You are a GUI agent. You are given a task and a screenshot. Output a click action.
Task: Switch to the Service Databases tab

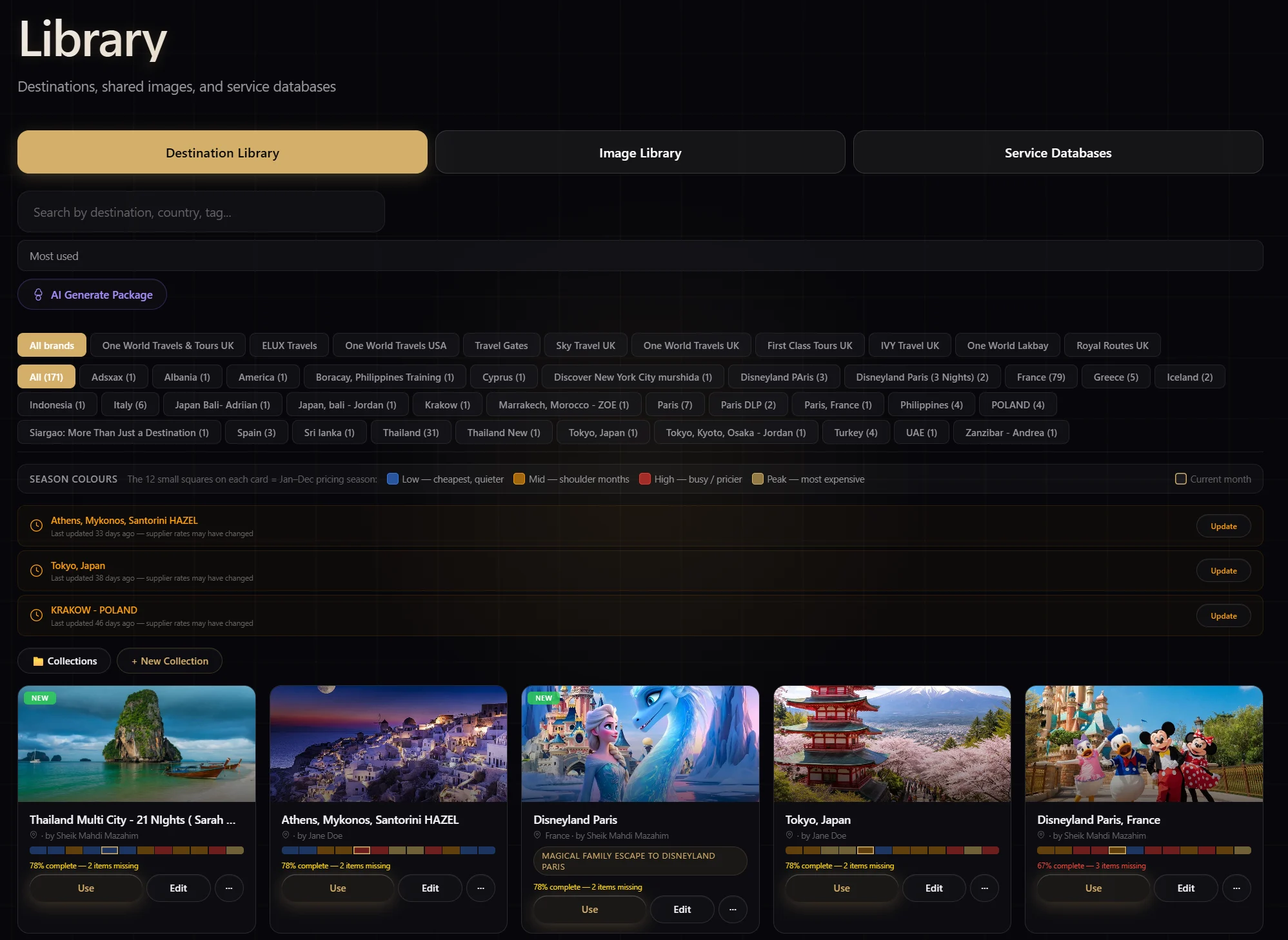1058,152
